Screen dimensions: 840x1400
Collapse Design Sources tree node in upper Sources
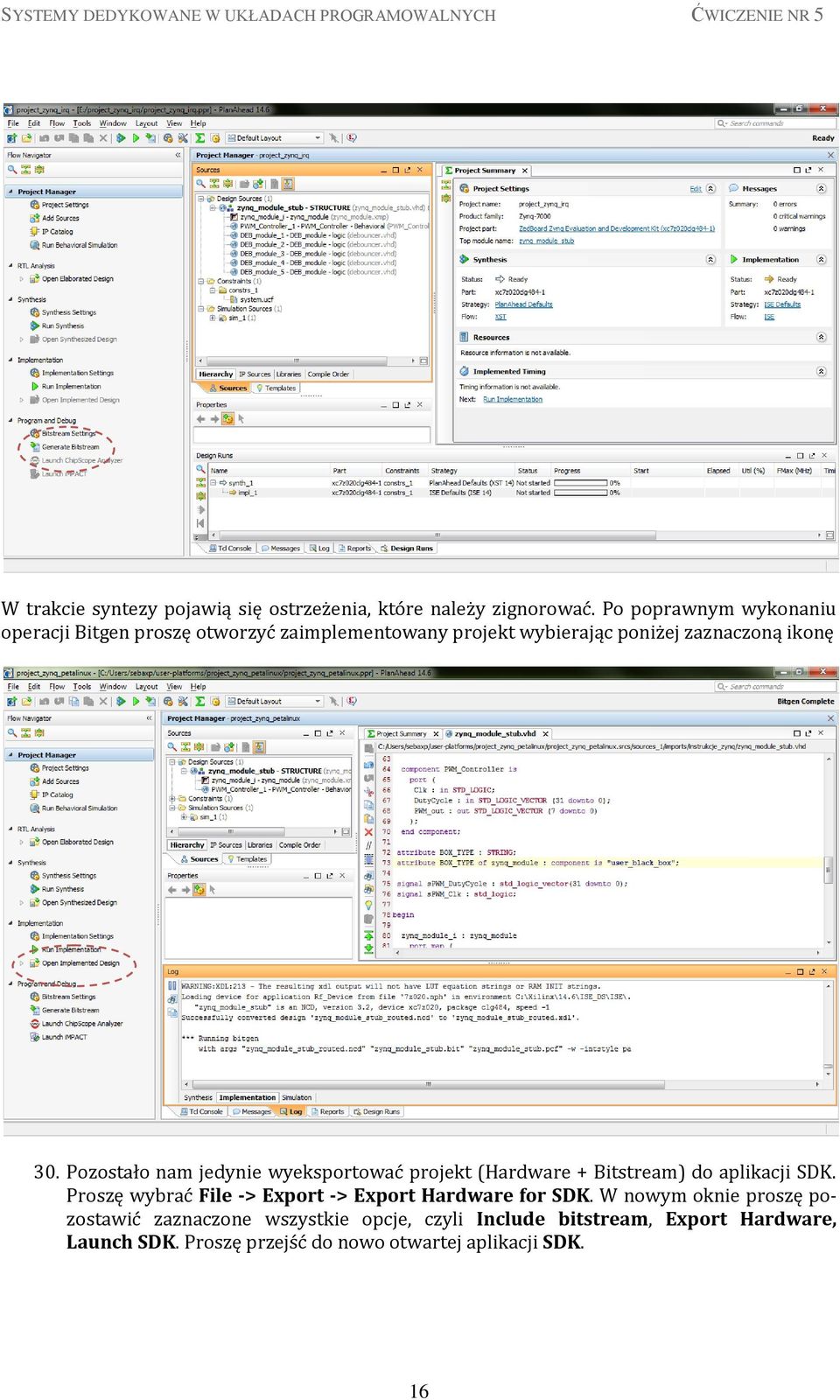pyautogui.click(x=200, y=199)
